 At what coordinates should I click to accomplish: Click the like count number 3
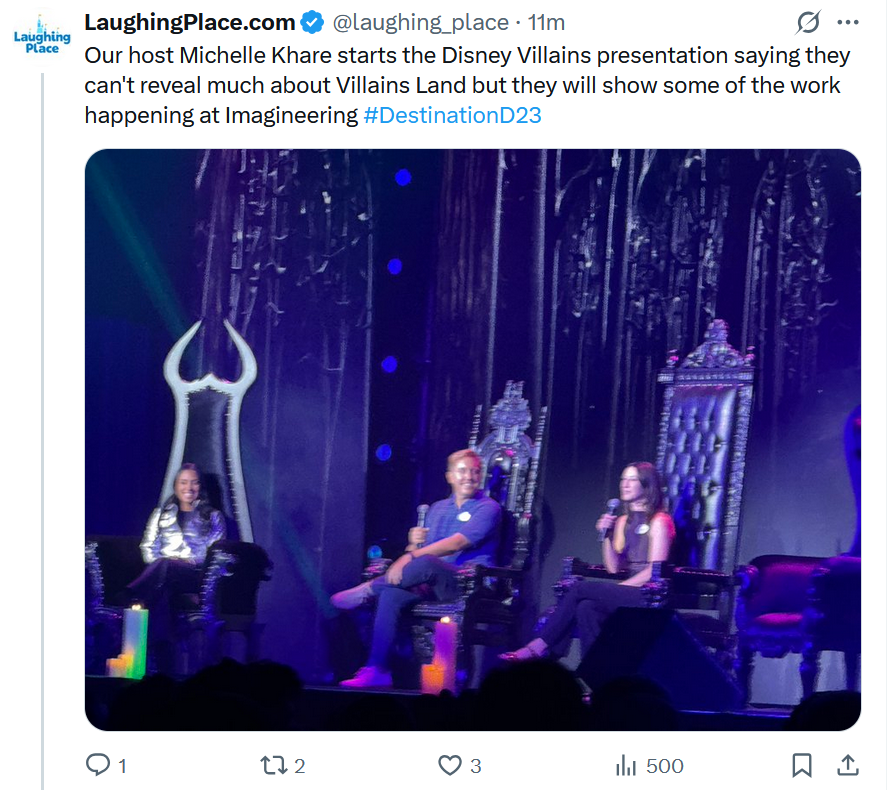476,767
